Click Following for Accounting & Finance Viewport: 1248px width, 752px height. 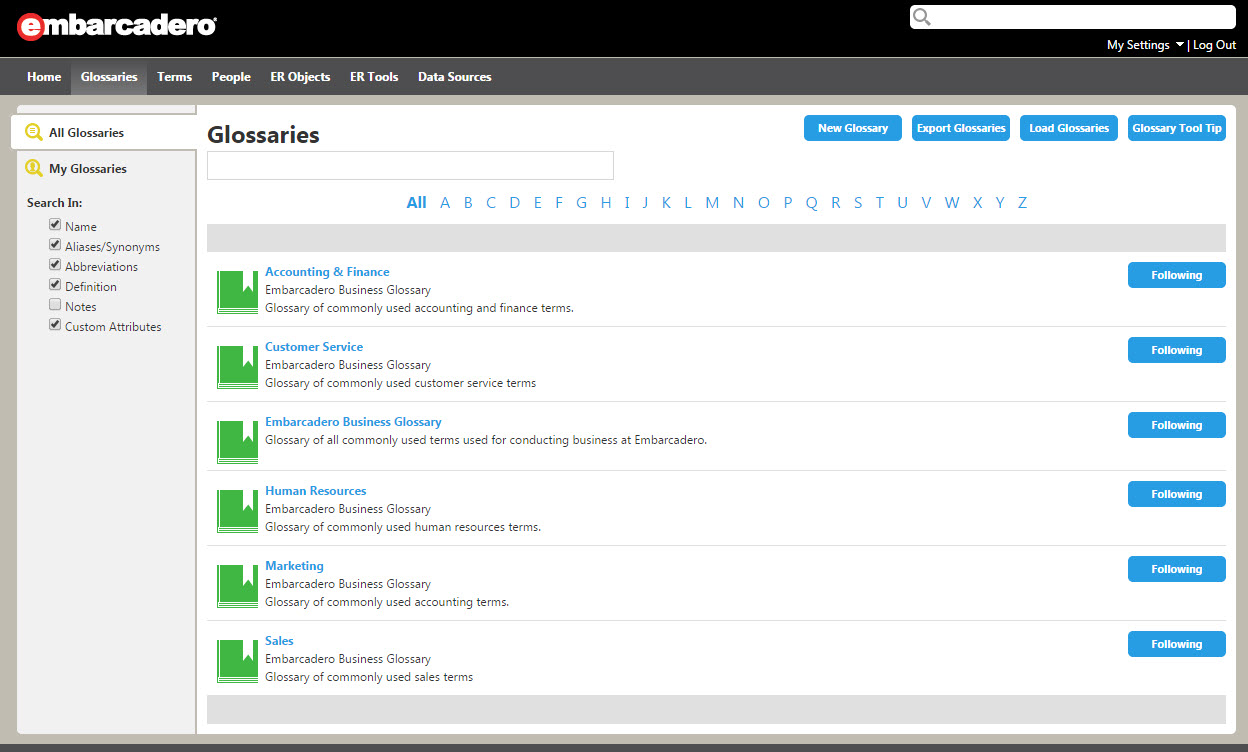1177,275
